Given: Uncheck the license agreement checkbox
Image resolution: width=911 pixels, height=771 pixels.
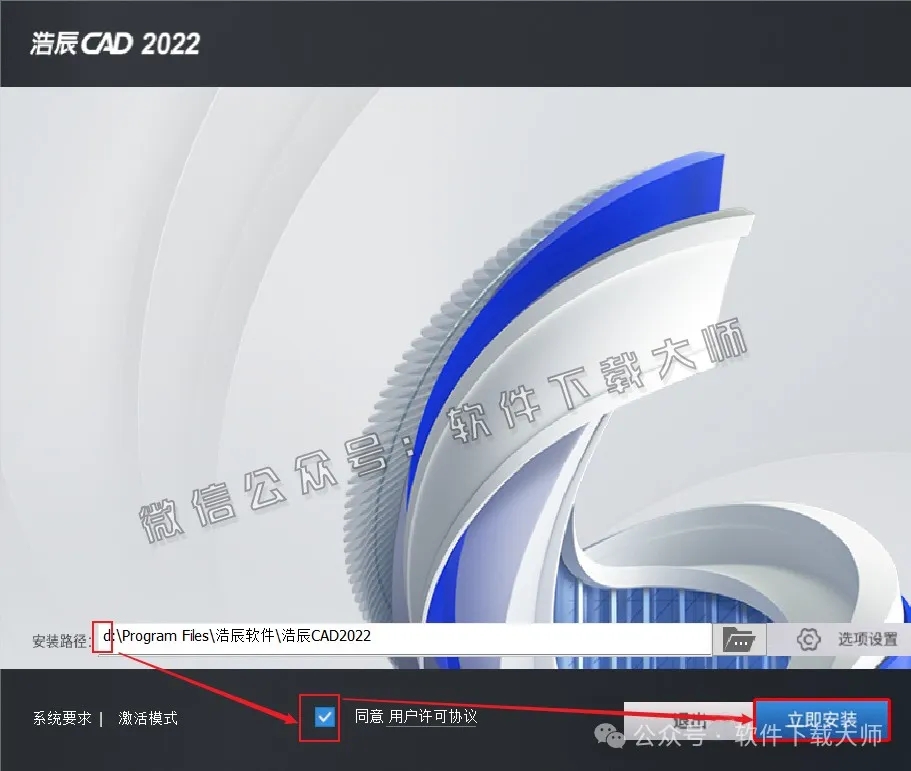Looking at the screenshot, I should (322, 717).
